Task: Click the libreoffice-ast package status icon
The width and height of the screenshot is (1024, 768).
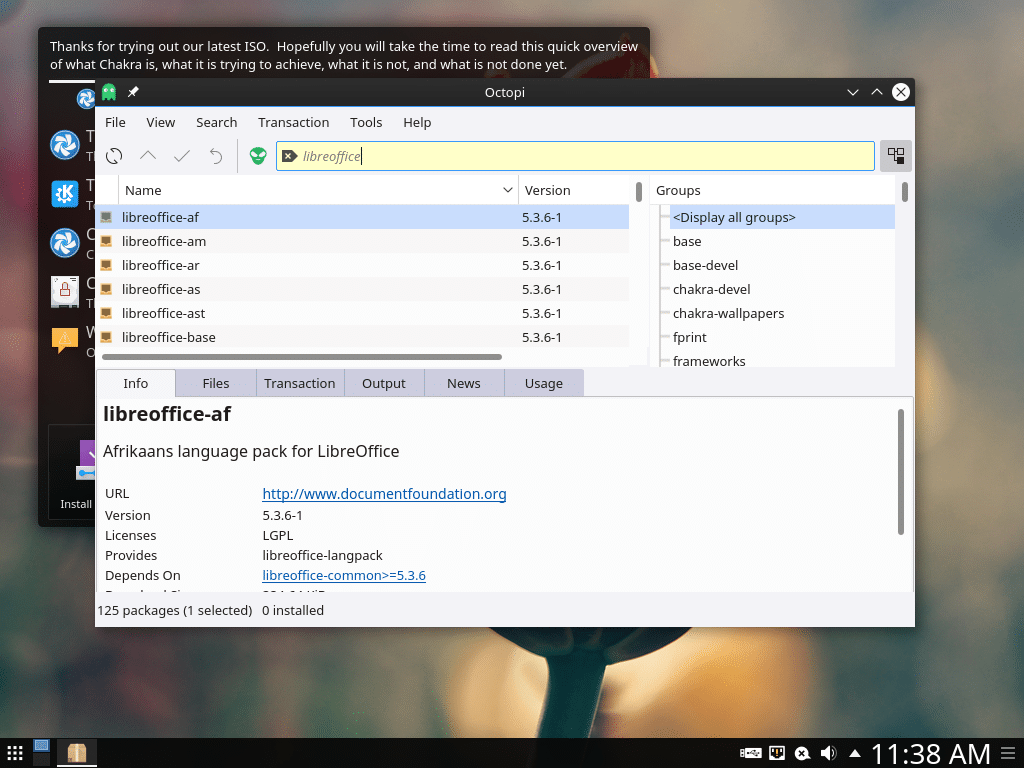Action: tap(106, 313)
